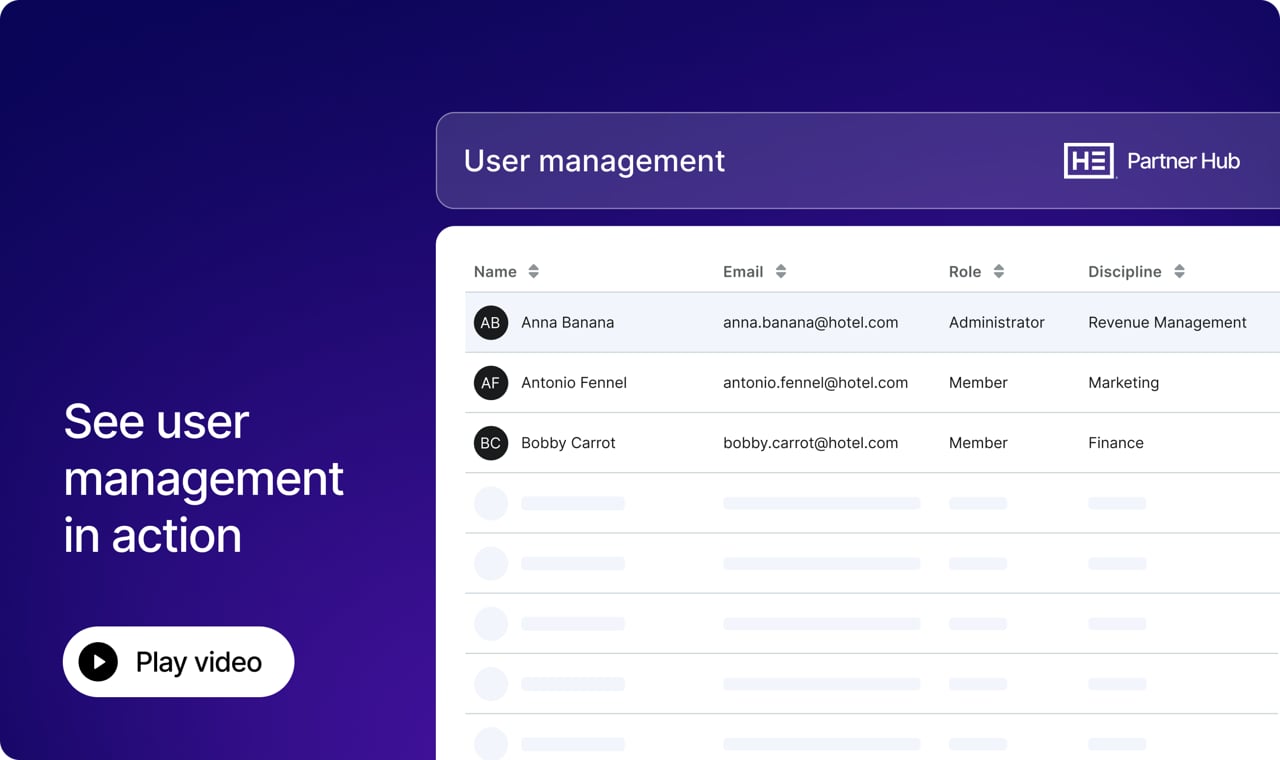1280x760 pixels.
Task: Click Marketing discipline for Antonio Fennel
Action: coord(1124,383)
